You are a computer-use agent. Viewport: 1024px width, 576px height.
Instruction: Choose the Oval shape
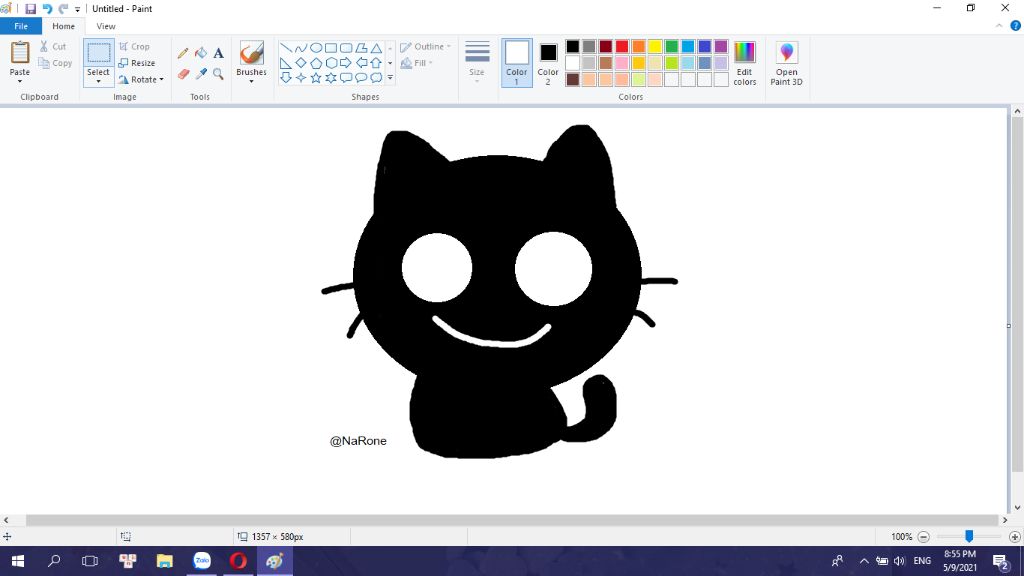(x=315, y=48)
